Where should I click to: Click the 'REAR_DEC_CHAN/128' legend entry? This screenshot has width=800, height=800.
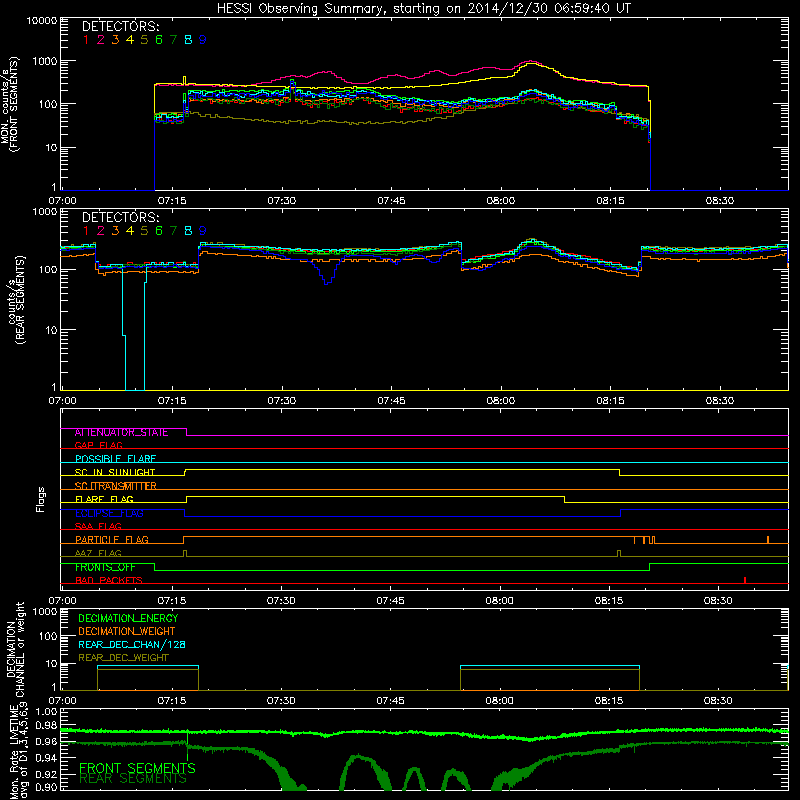point(132,645)
